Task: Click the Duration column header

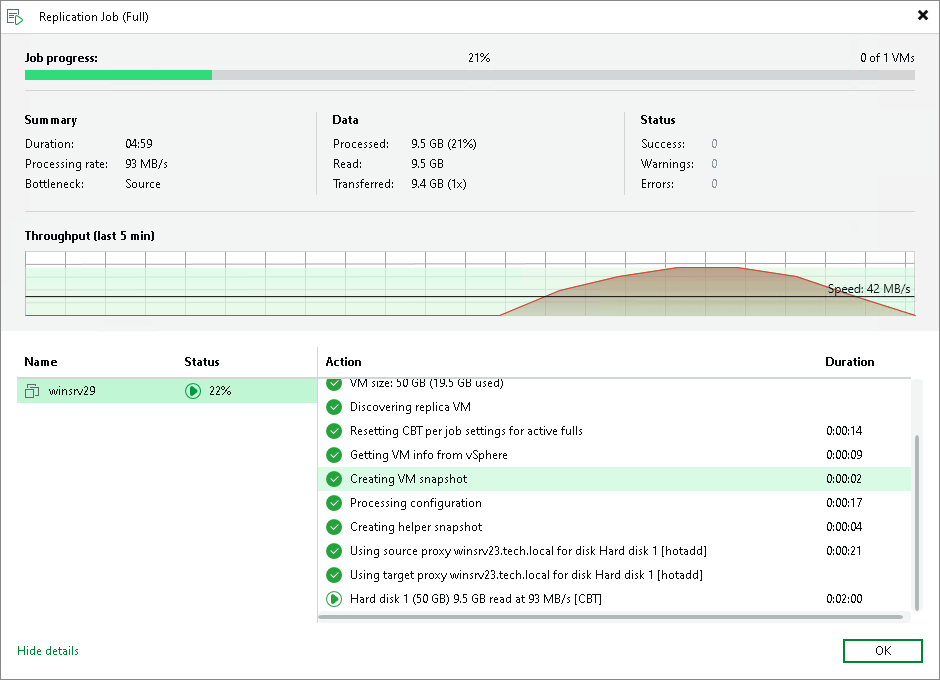Action: (849, 362)
